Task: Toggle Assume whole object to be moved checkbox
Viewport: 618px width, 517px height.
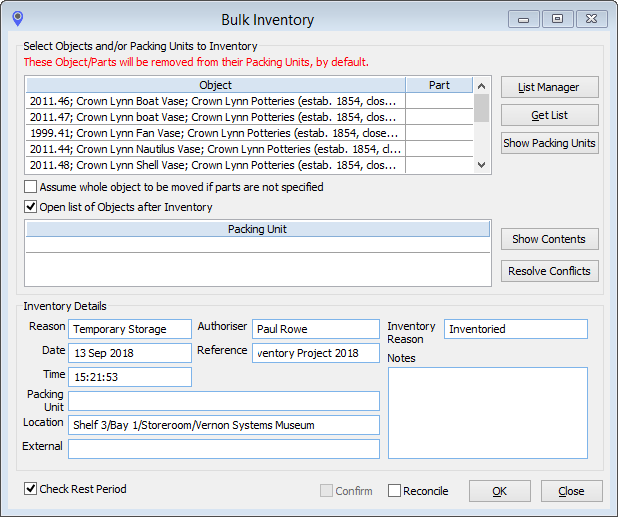Action: 30,187
